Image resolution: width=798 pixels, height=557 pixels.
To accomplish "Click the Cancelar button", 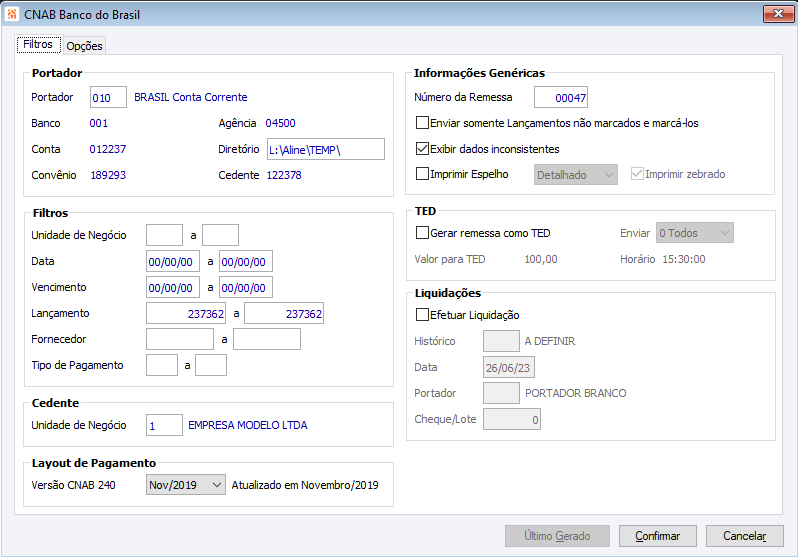I will tap(744, 536).
